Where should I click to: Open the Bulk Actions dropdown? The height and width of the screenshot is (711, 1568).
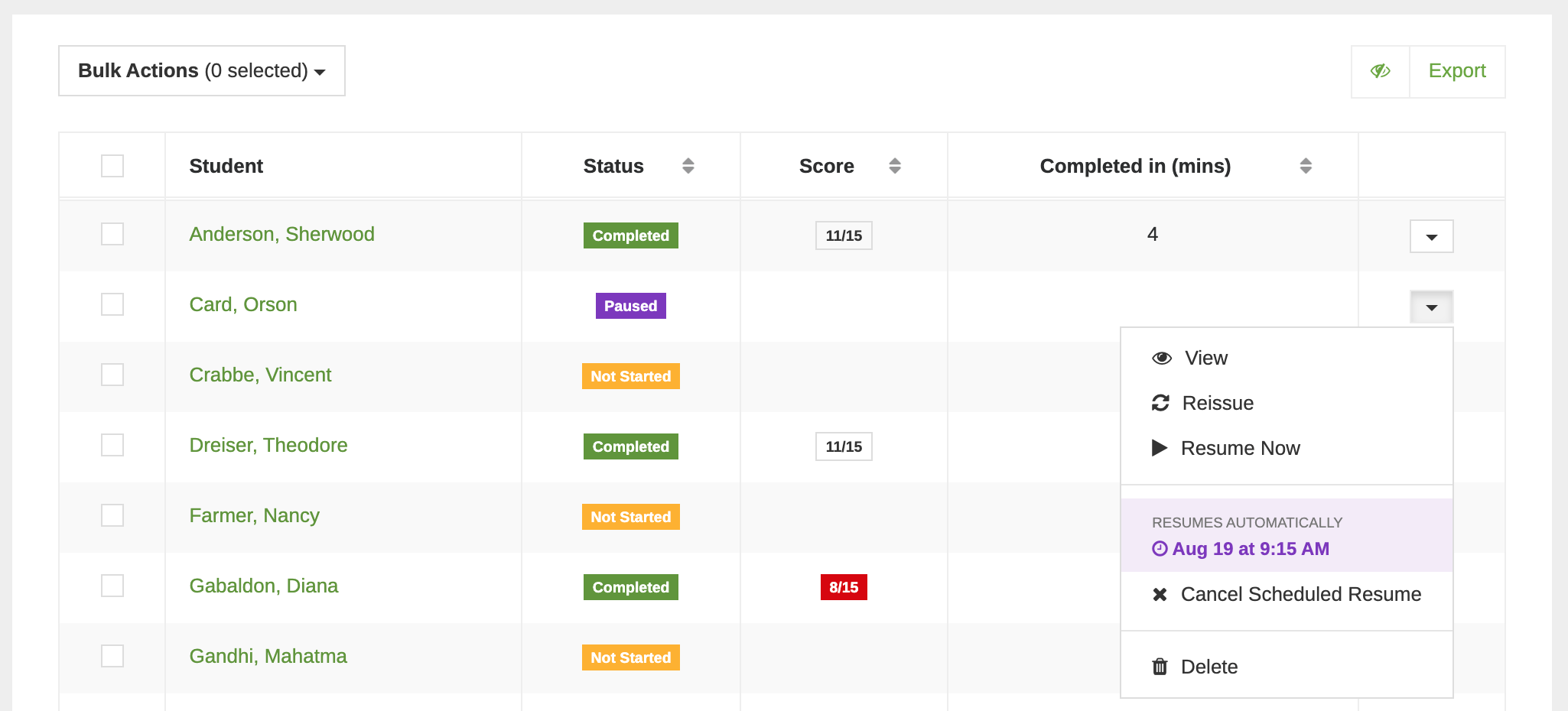(x=202, y=71)
